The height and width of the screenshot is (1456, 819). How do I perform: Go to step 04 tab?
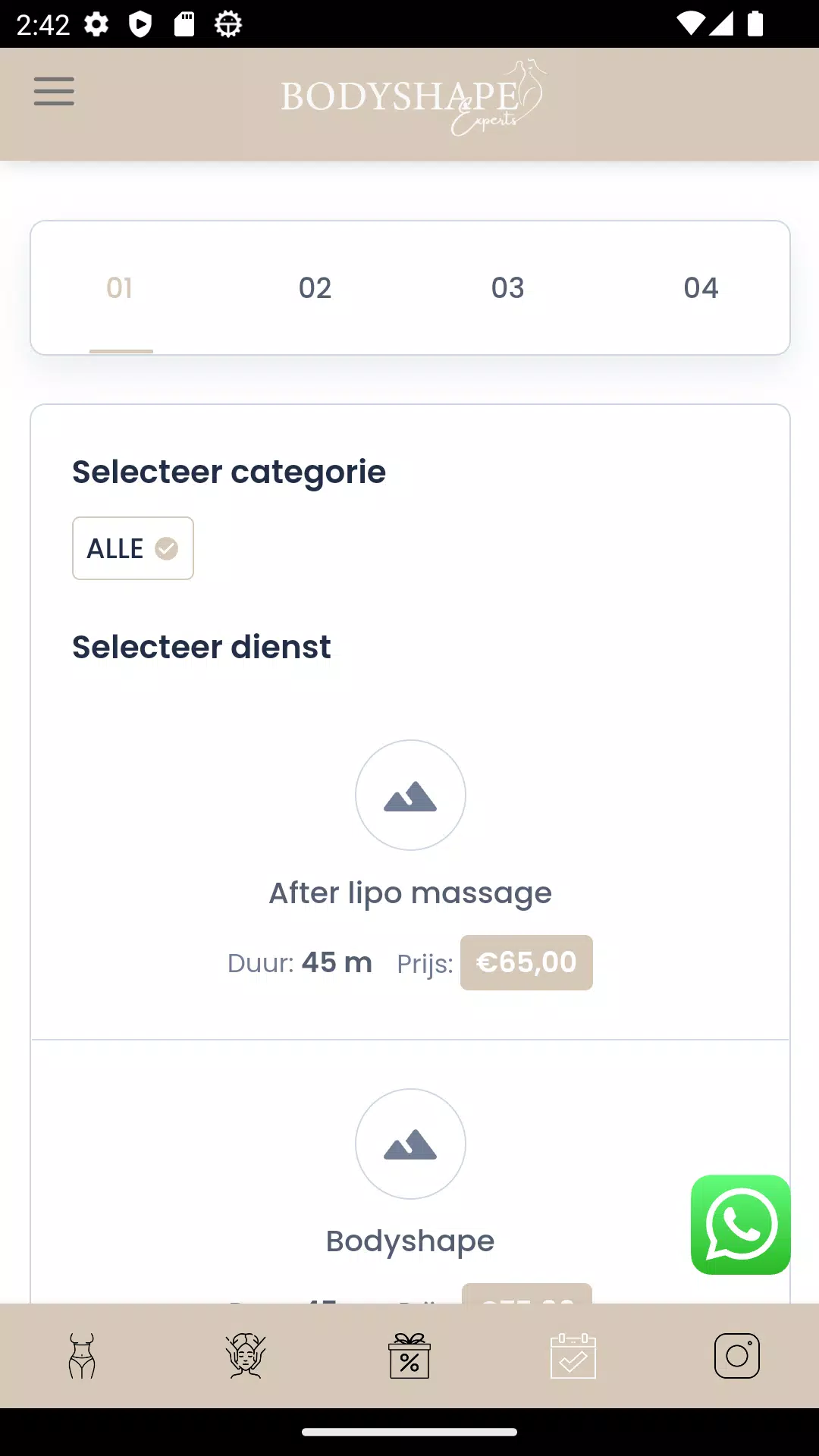point(701,288)
